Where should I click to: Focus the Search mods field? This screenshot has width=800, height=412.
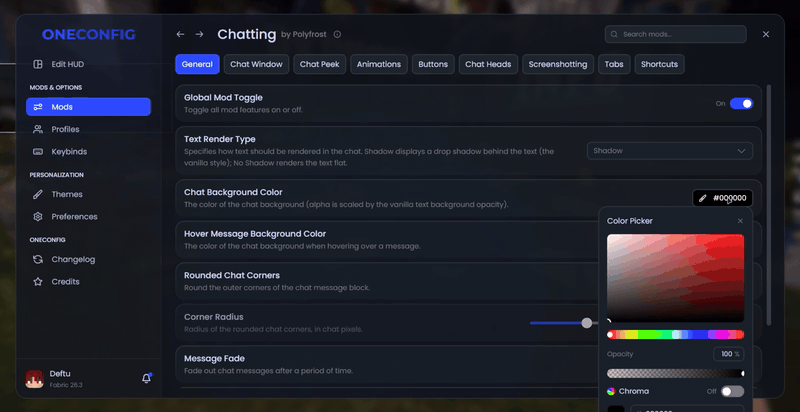(x=676, y=35)
